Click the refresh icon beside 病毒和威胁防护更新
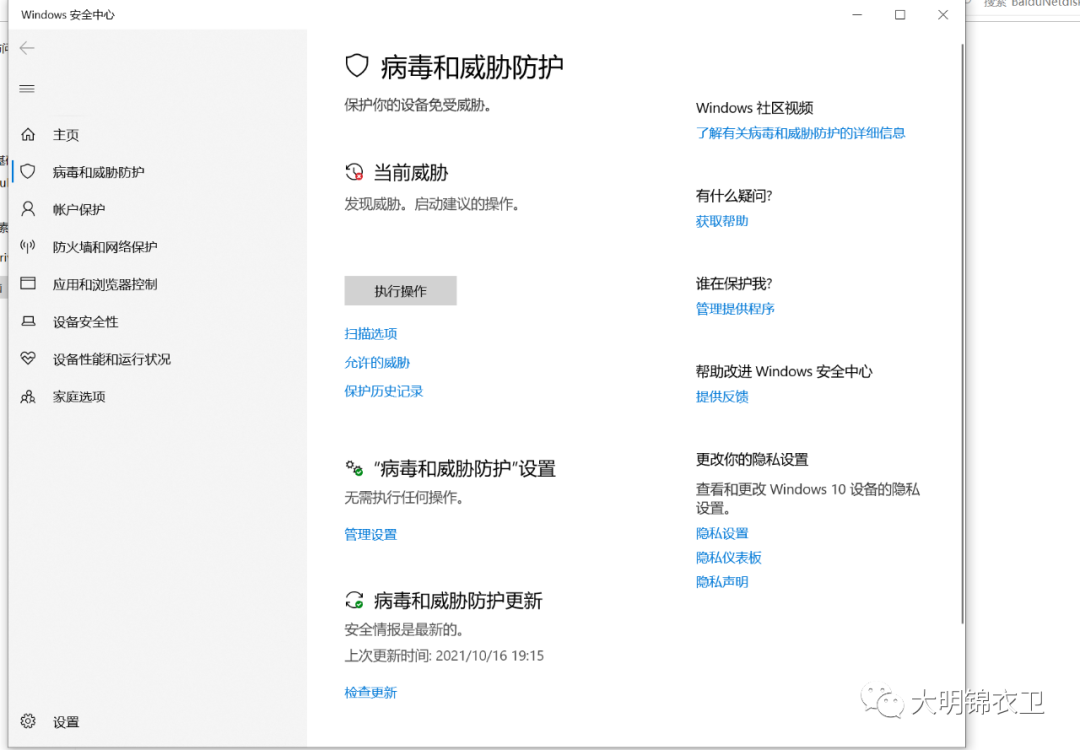Viewport: 1080px width, 750px height. 354,600
